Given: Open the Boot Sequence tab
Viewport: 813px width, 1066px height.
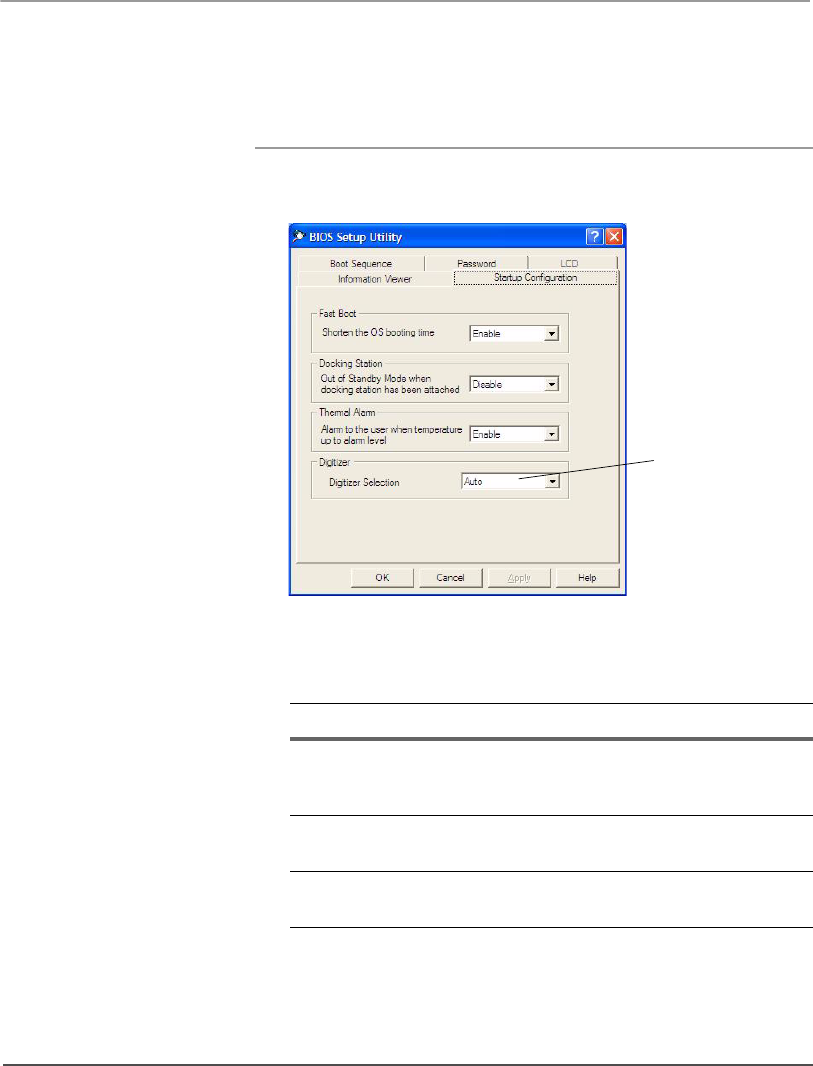Looking at the screenshot, I should tap(361, 263).
